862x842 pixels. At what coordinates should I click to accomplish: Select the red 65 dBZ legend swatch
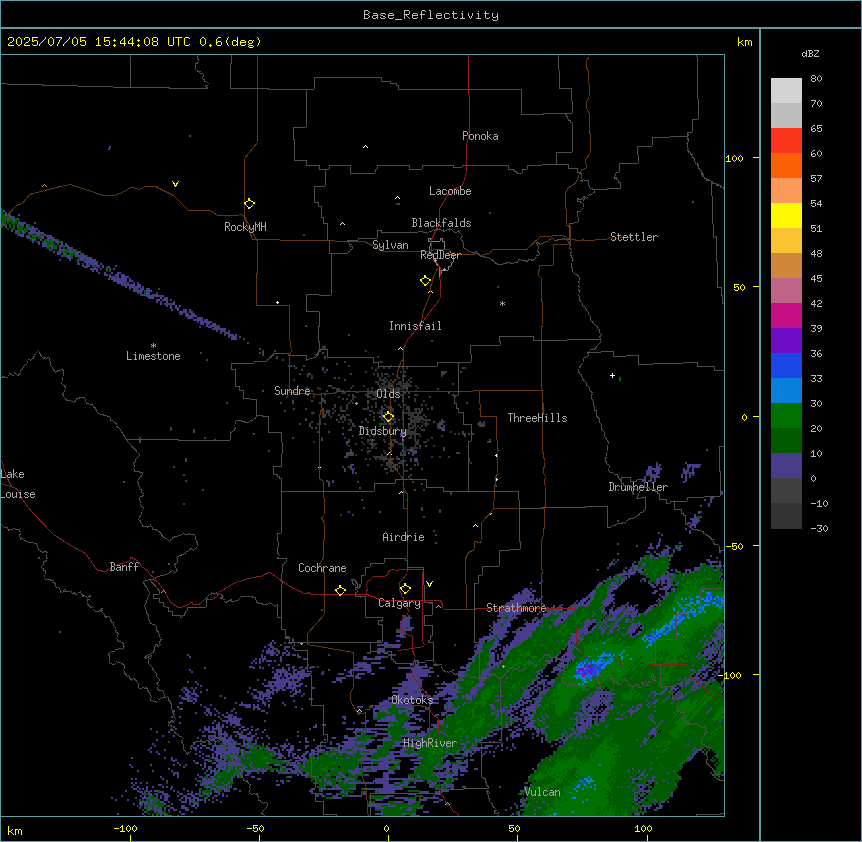tap(786, 141)
